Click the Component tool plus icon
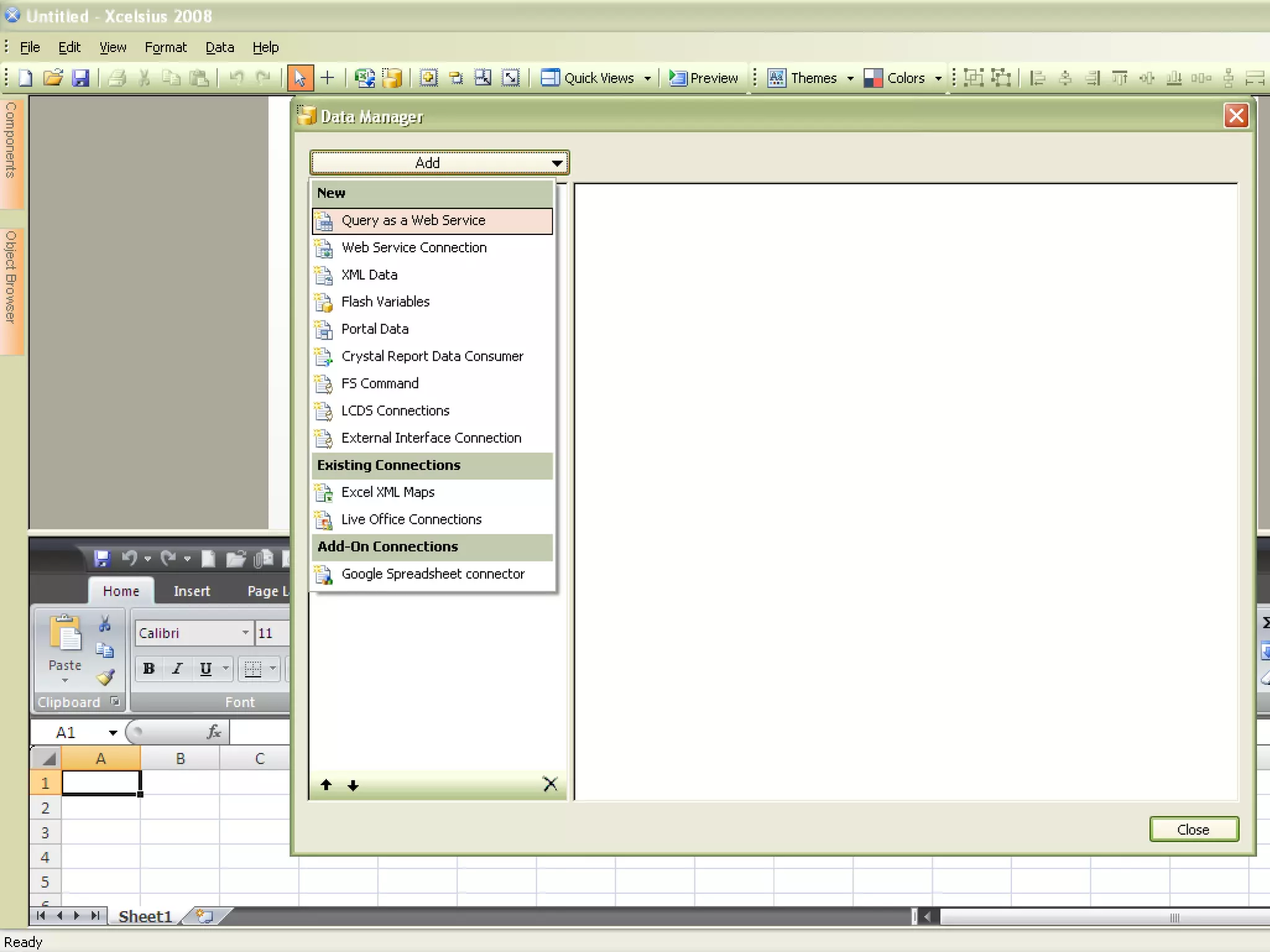The height and width of the screenshot is (952, 1270). 327,78
